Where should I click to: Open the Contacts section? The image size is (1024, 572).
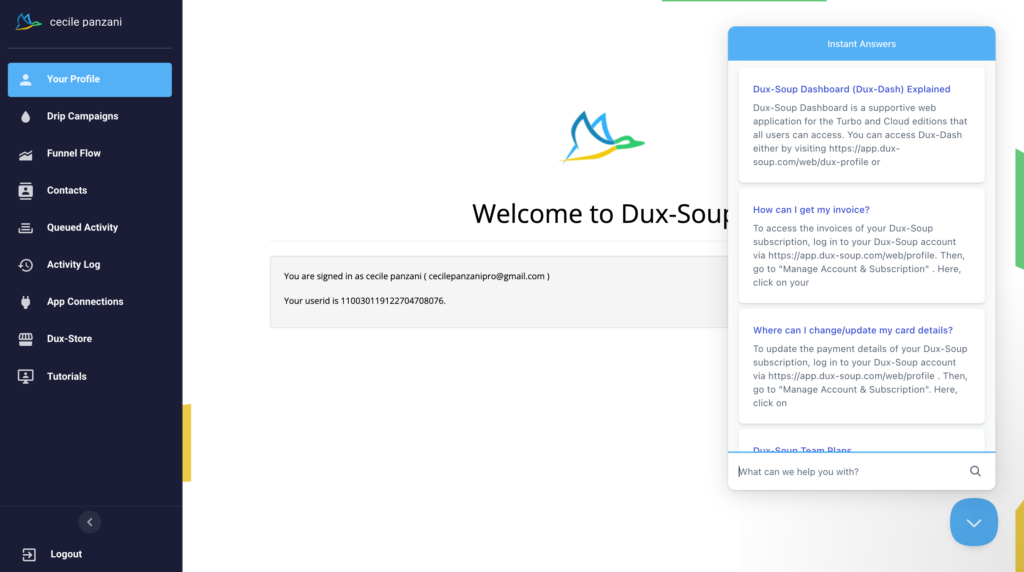click(x=89, y=191)
